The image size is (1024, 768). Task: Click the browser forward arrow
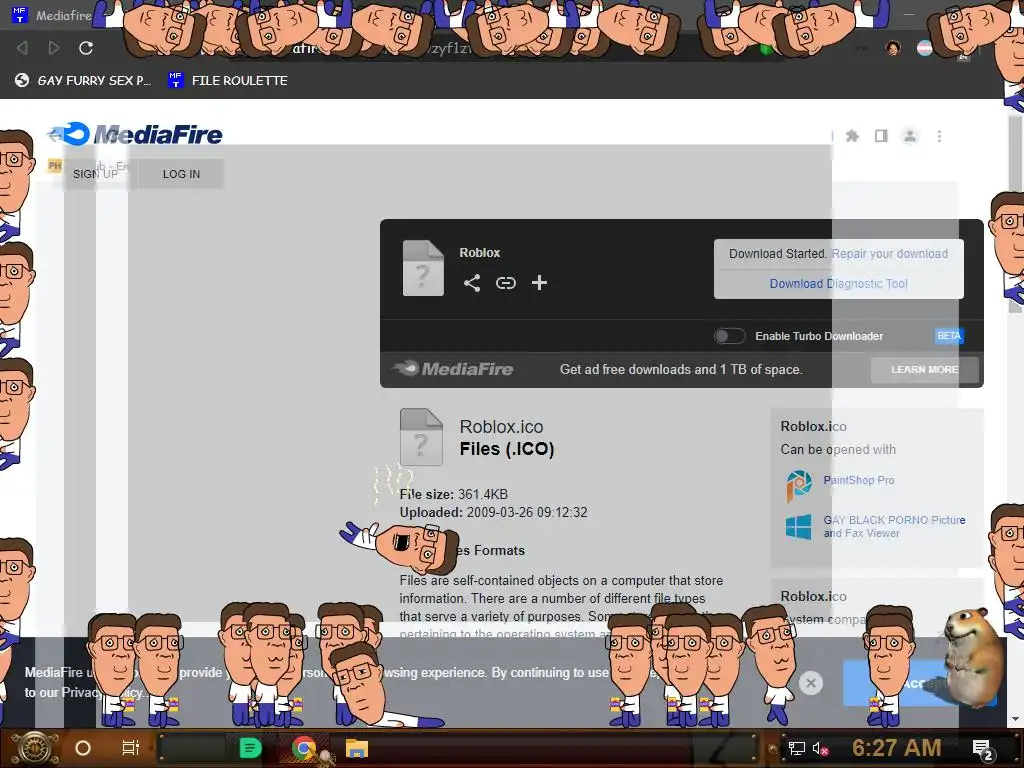point(54,48)
